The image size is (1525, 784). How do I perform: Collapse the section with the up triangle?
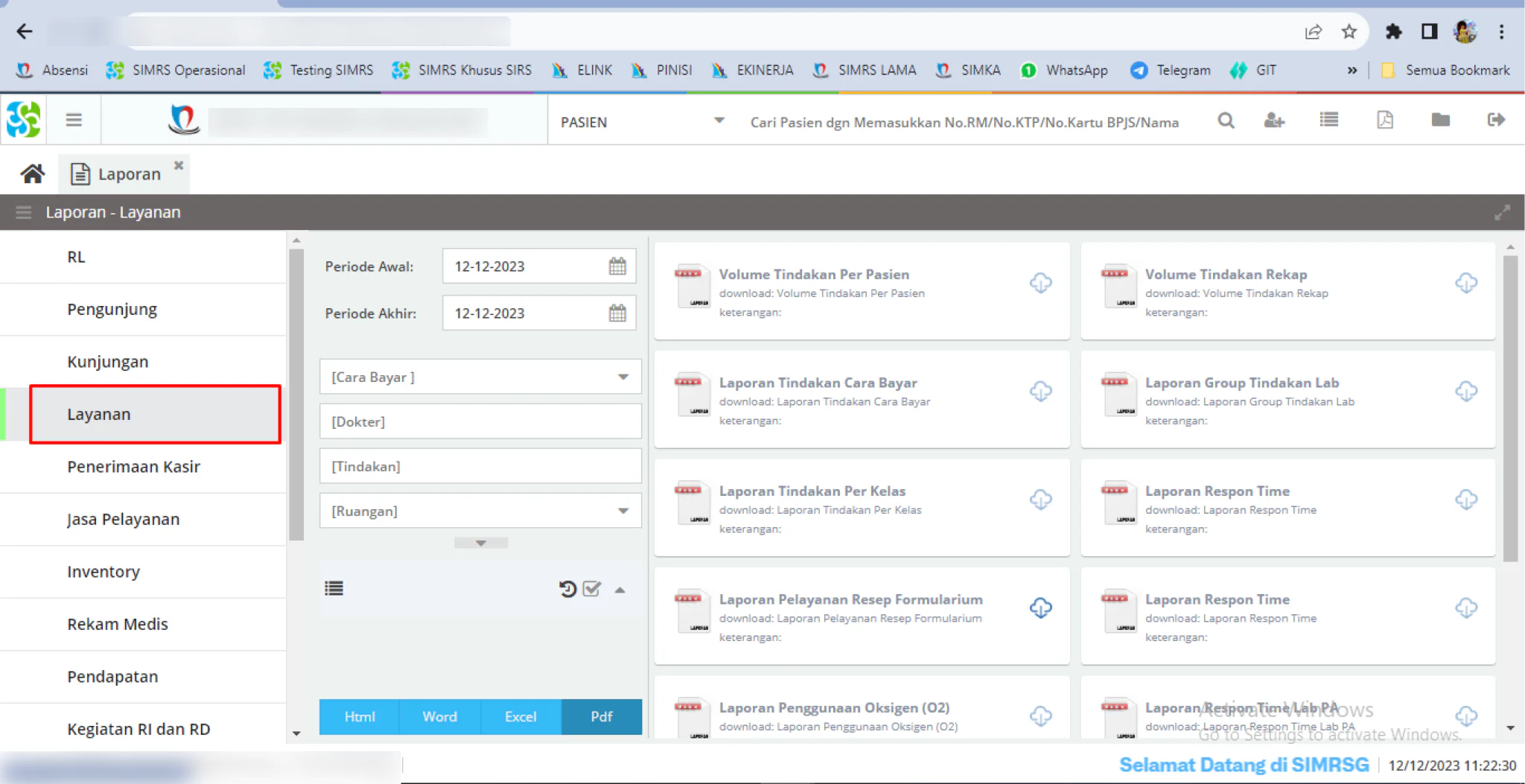click(x=620, y=590)
